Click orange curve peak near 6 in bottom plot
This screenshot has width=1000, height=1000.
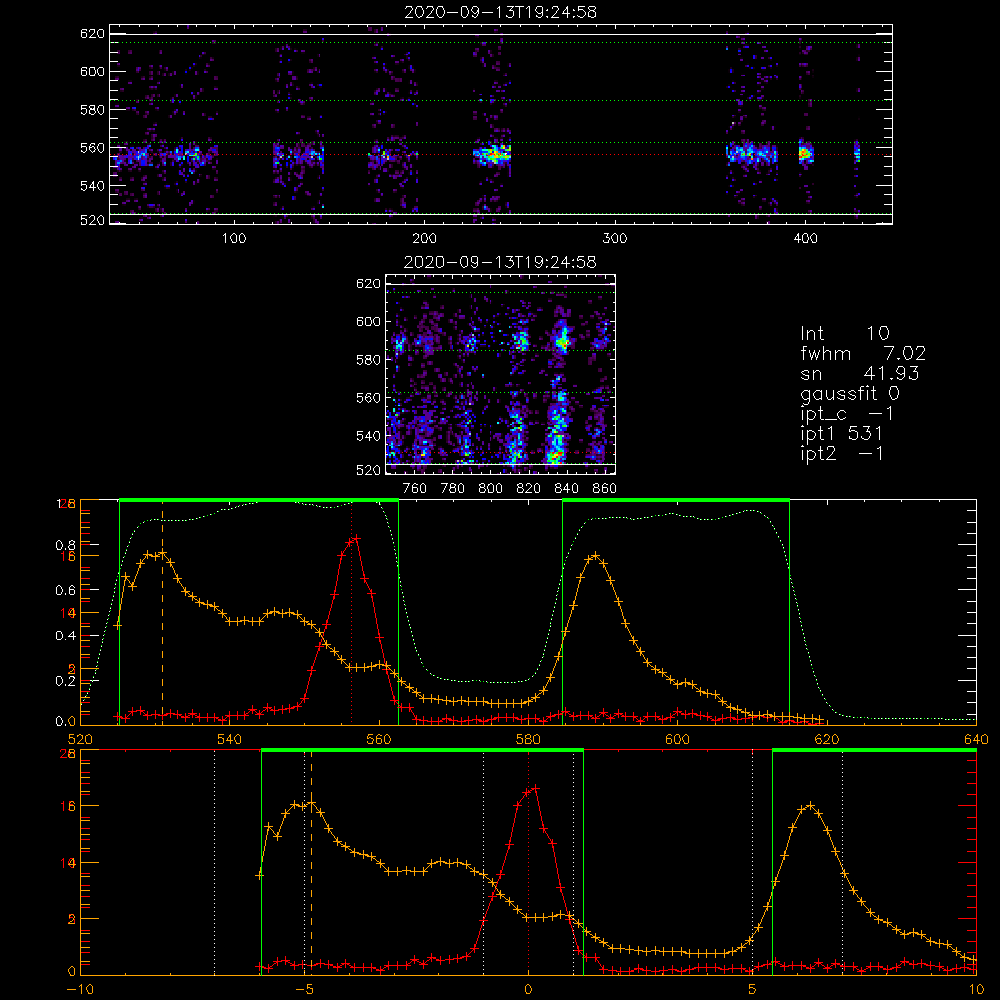pyautogui.click(x=811, y=806)
